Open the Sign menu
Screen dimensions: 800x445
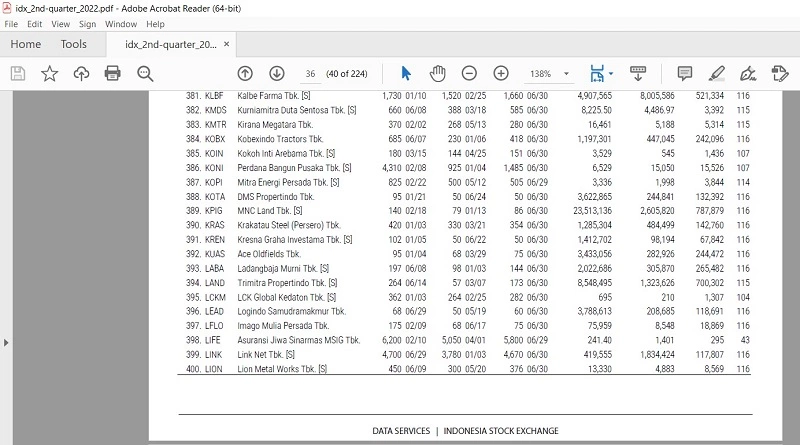87,24
